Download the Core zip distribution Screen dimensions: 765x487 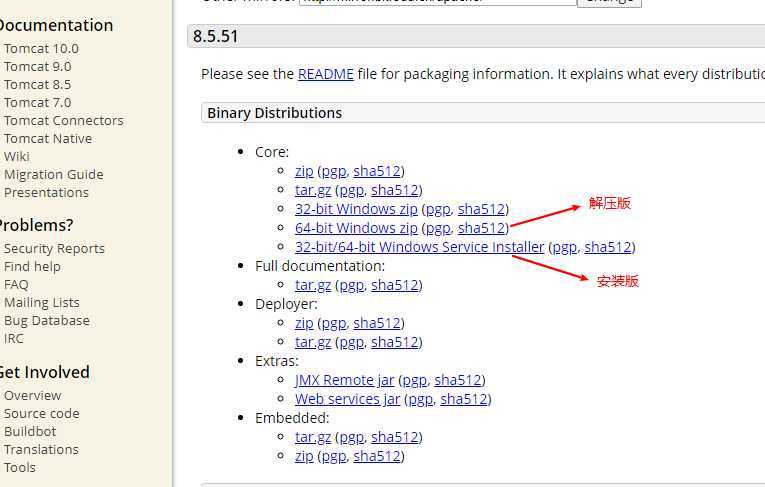[304, 171]
